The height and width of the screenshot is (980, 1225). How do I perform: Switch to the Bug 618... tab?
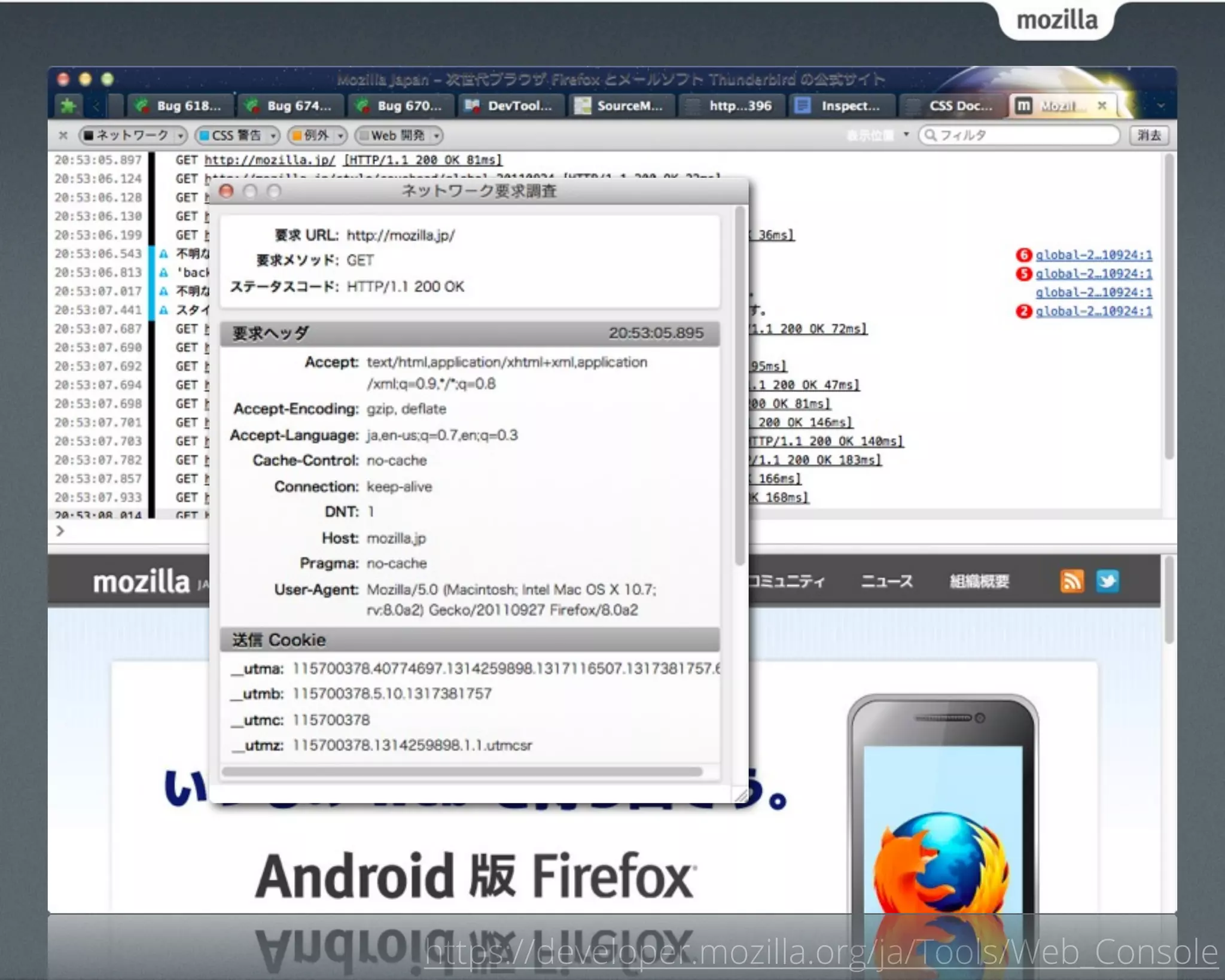pos(179,106)
